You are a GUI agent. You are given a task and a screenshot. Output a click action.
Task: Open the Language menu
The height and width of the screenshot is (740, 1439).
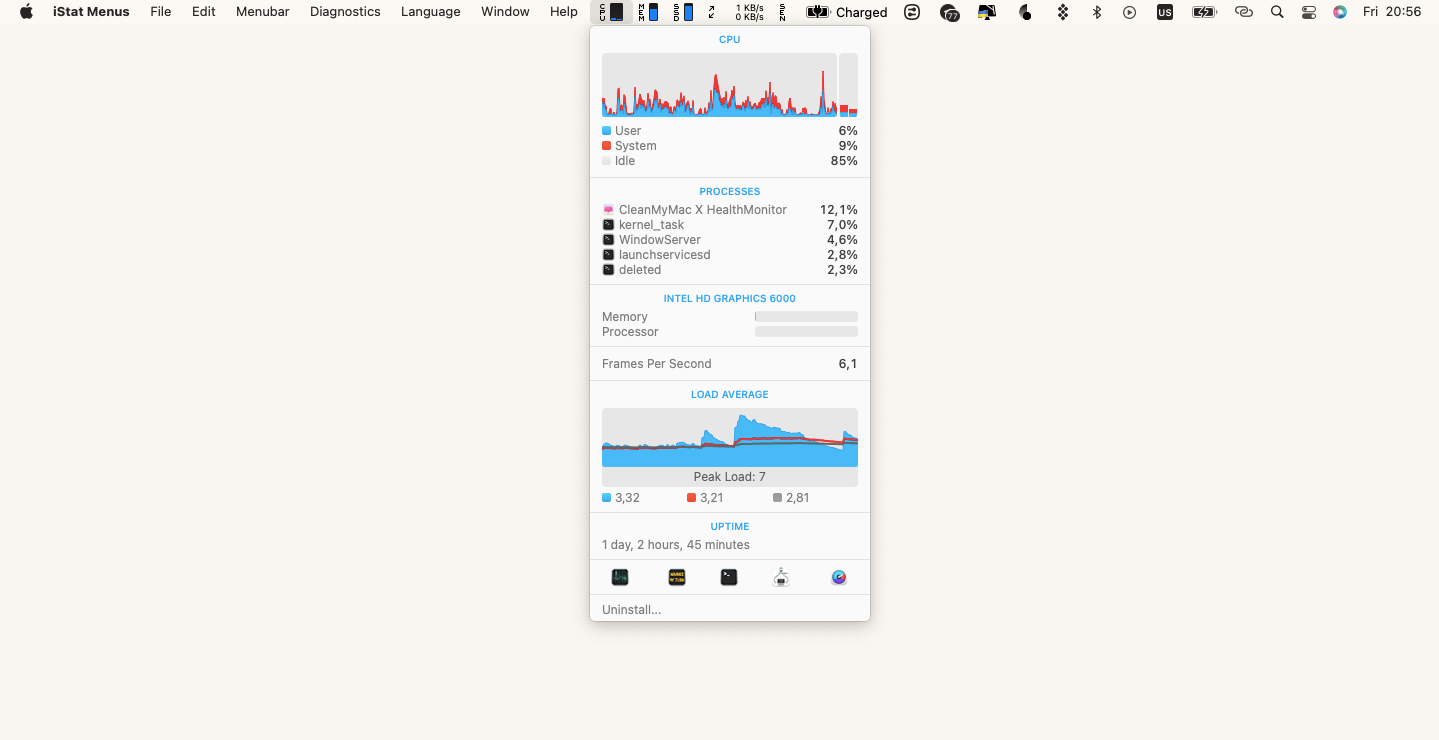pos(431,12)
